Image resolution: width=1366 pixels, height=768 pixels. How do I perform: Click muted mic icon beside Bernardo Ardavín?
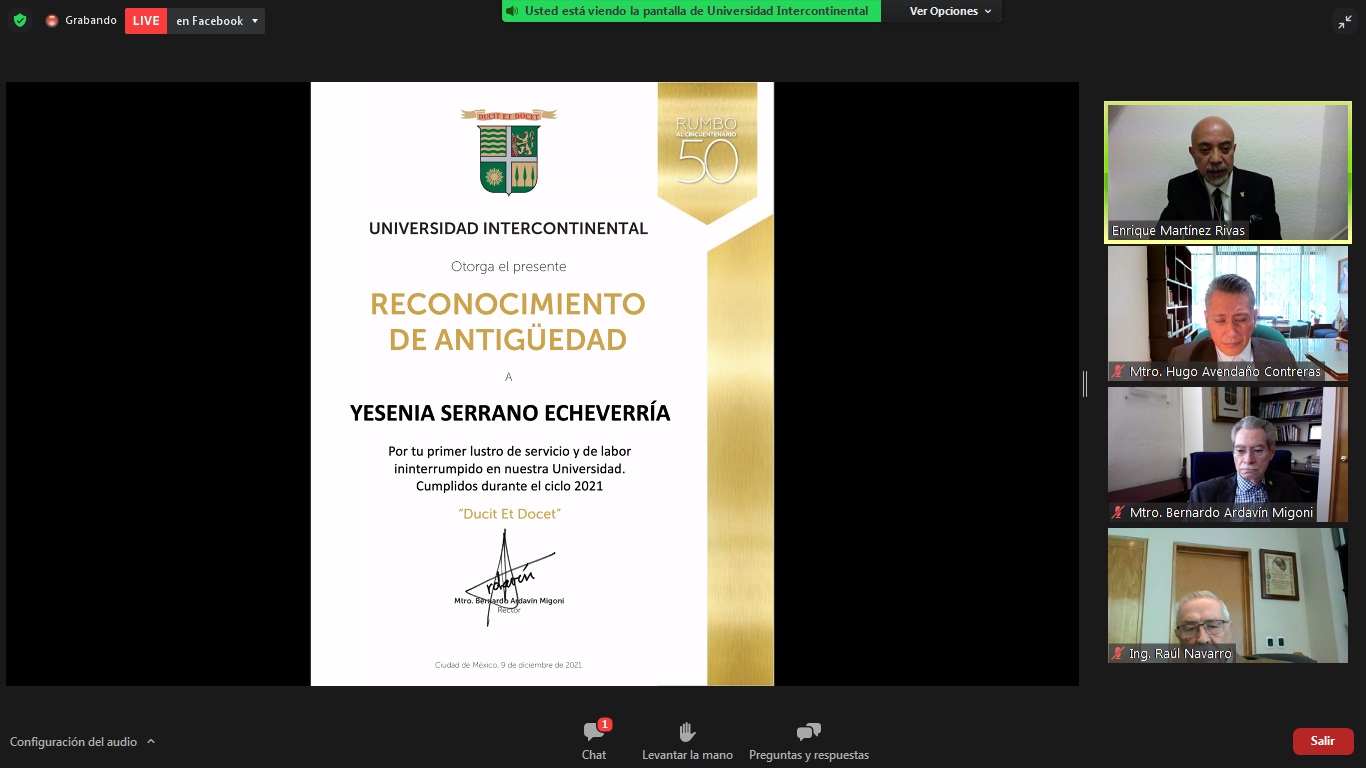pyautogui.click(x=1118, y=512)
